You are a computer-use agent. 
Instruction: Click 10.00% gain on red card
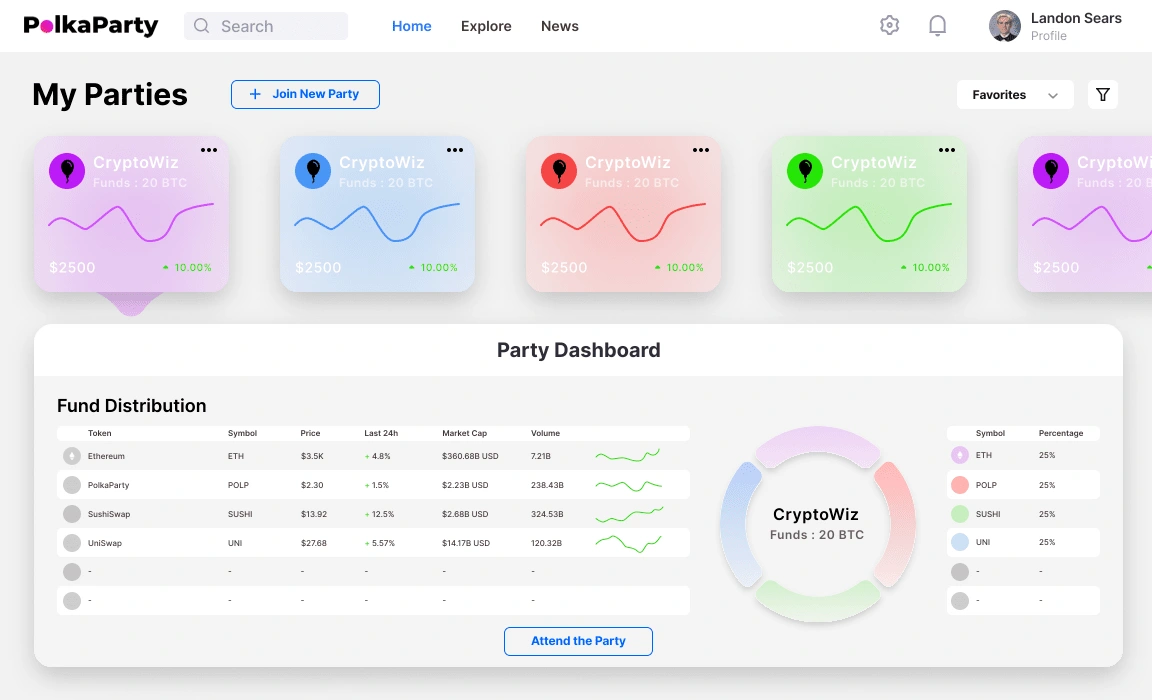685,268
